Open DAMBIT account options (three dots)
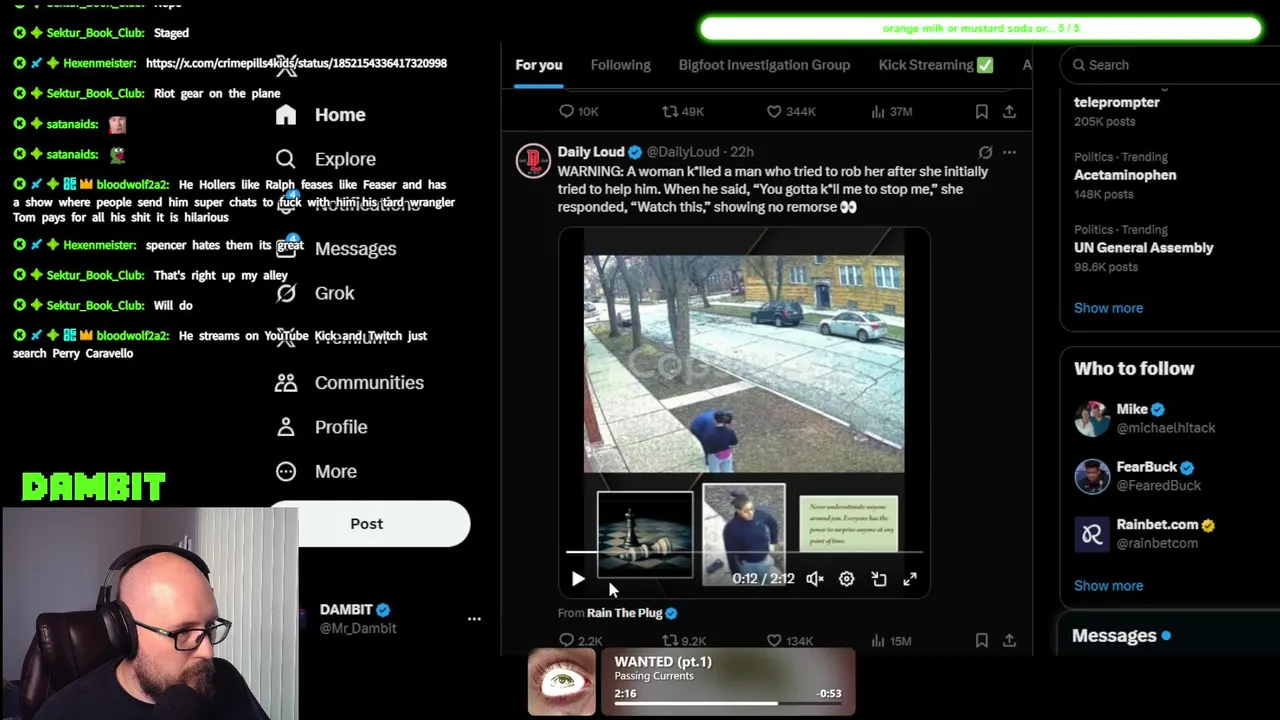The width and height of the screenshot is (1280, 720). click(474, 619)
